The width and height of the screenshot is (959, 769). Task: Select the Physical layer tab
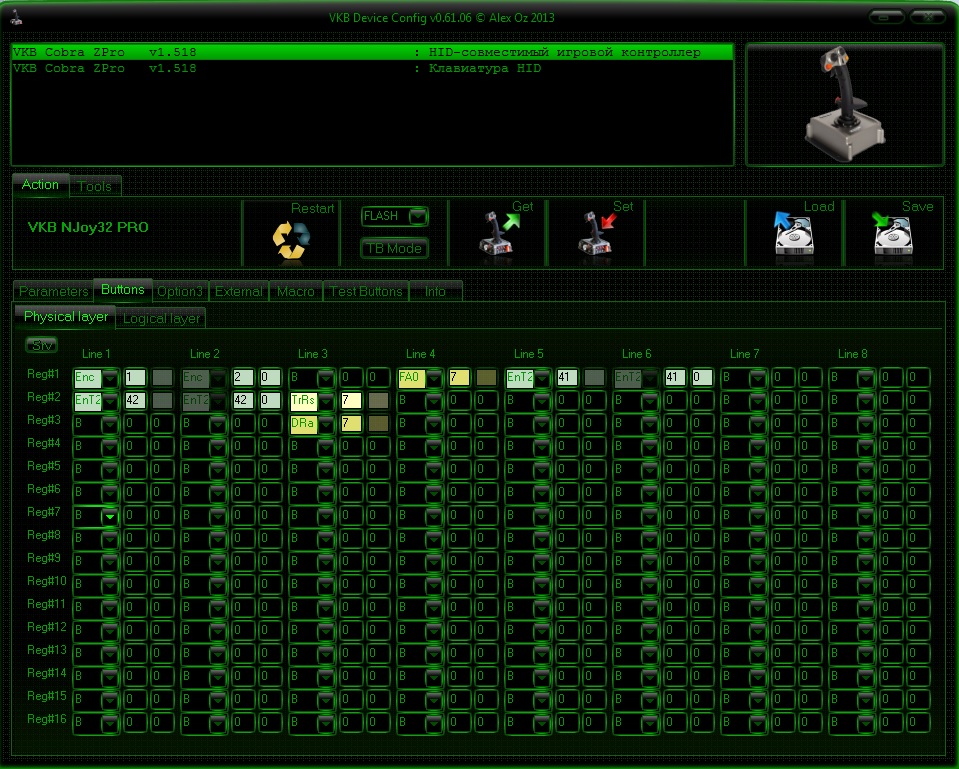(x=65, y=316)
